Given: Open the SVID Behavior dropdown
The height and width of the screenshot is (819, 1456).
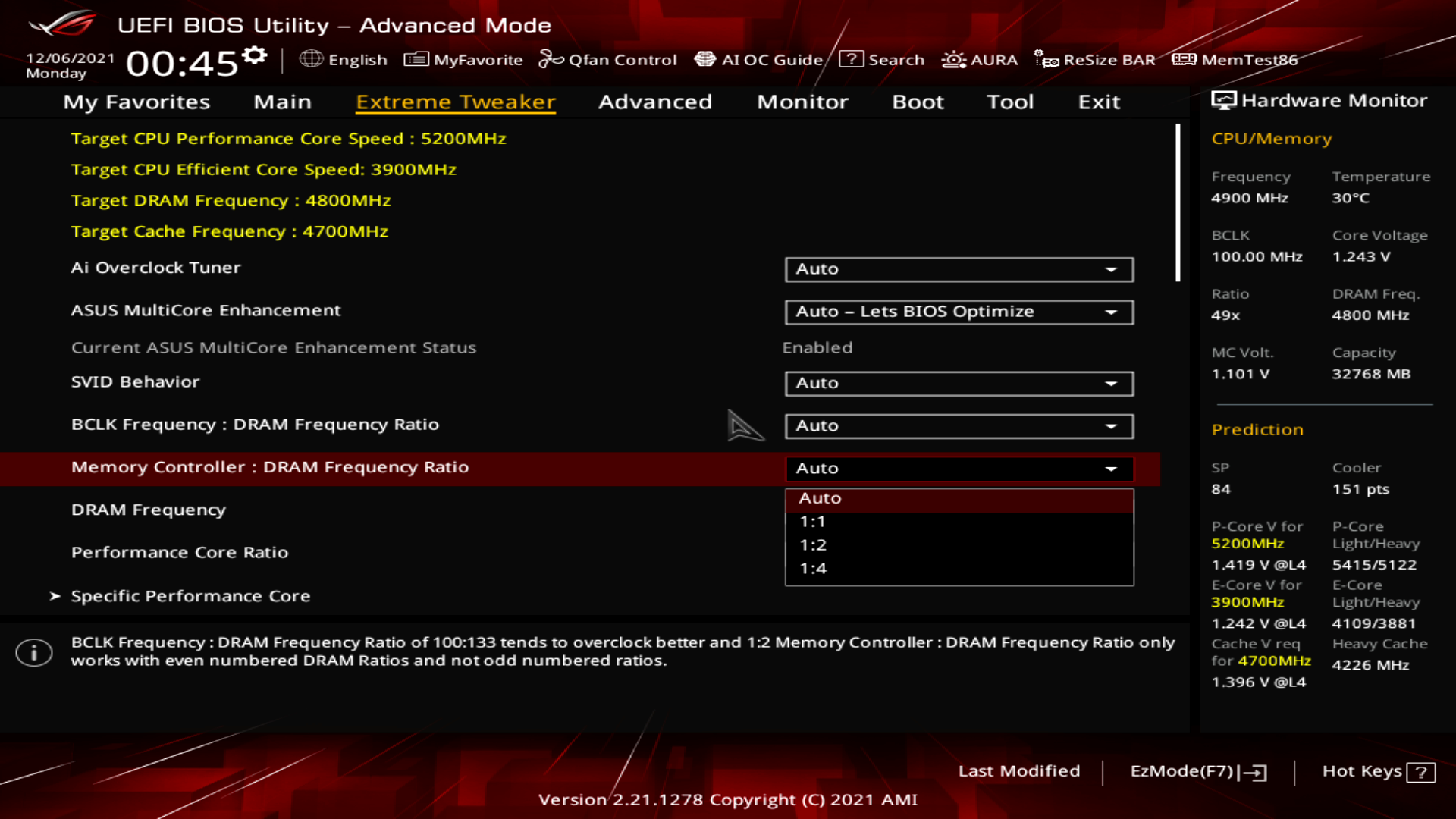Looking at the screenshot, I should (x=959, y=384).
